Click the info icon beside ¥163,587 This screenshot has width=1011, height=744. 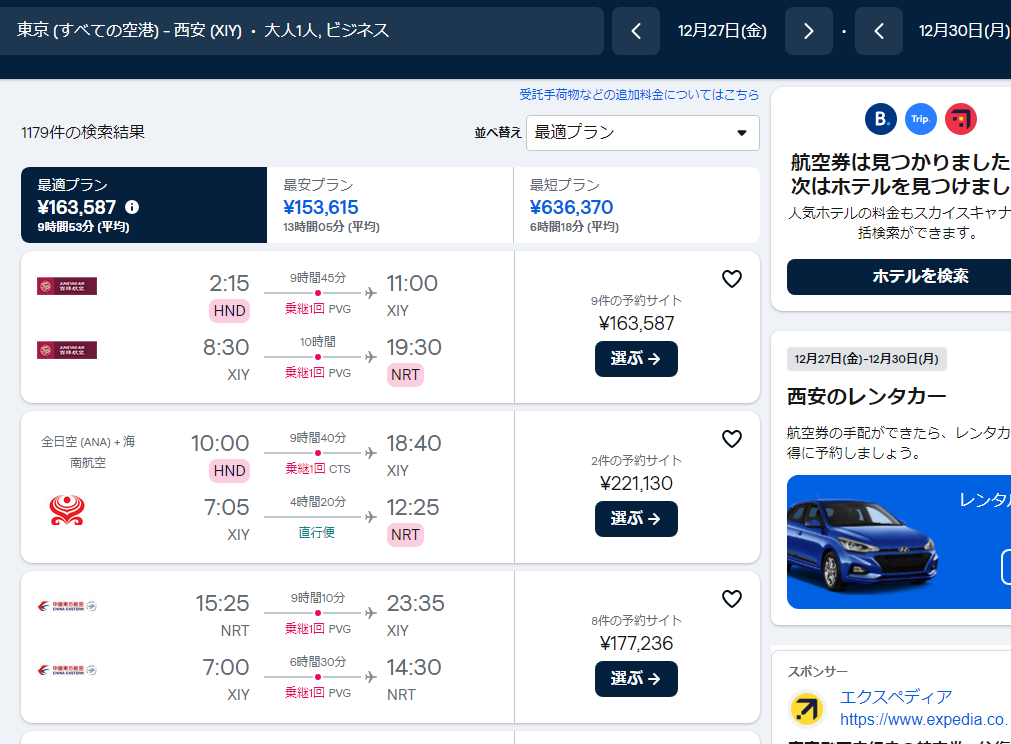[132, 207]
